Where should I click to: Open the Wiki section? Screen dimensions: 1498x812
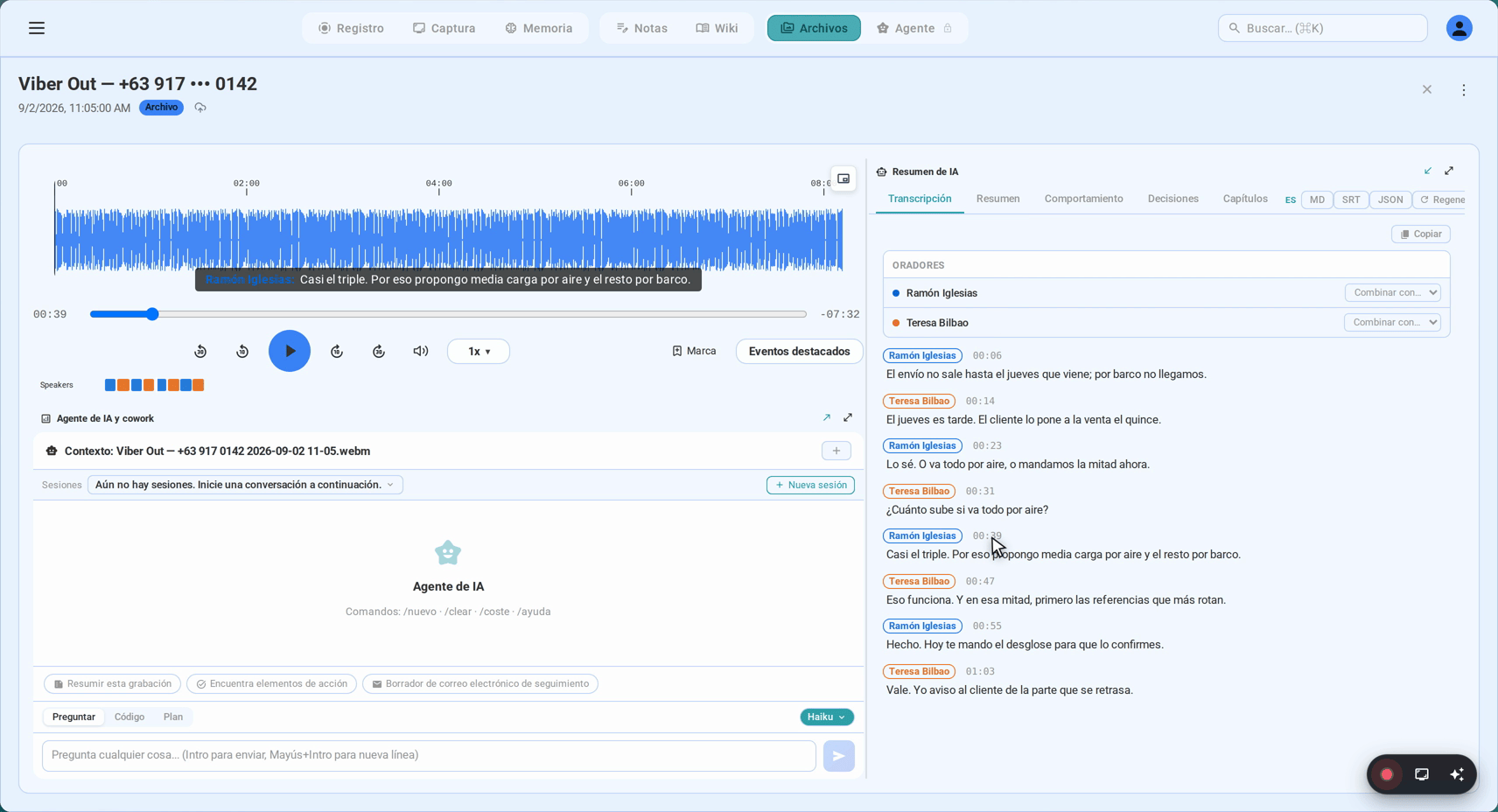[x=717, y=28]
